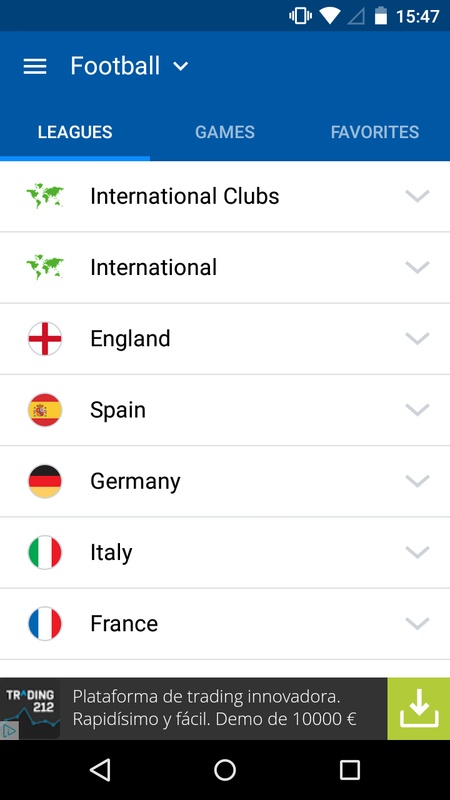The image size is (450, 800).
Task: Open the Spain list entry
Action: (225, 410)
